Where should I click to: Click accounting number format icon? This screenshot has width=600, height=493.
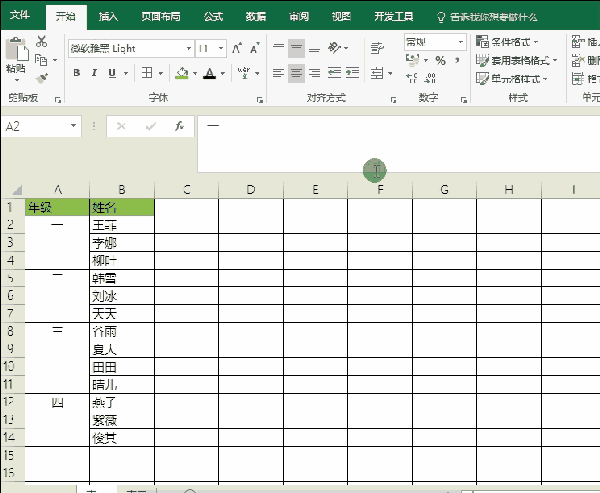[412, 60]
